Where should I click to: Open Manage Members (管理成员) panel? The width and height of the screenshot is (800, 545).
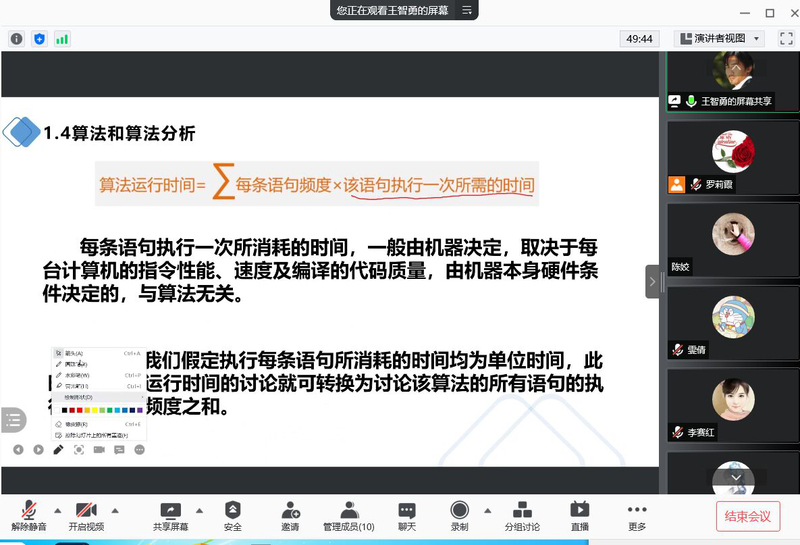(x=348, y=516)
